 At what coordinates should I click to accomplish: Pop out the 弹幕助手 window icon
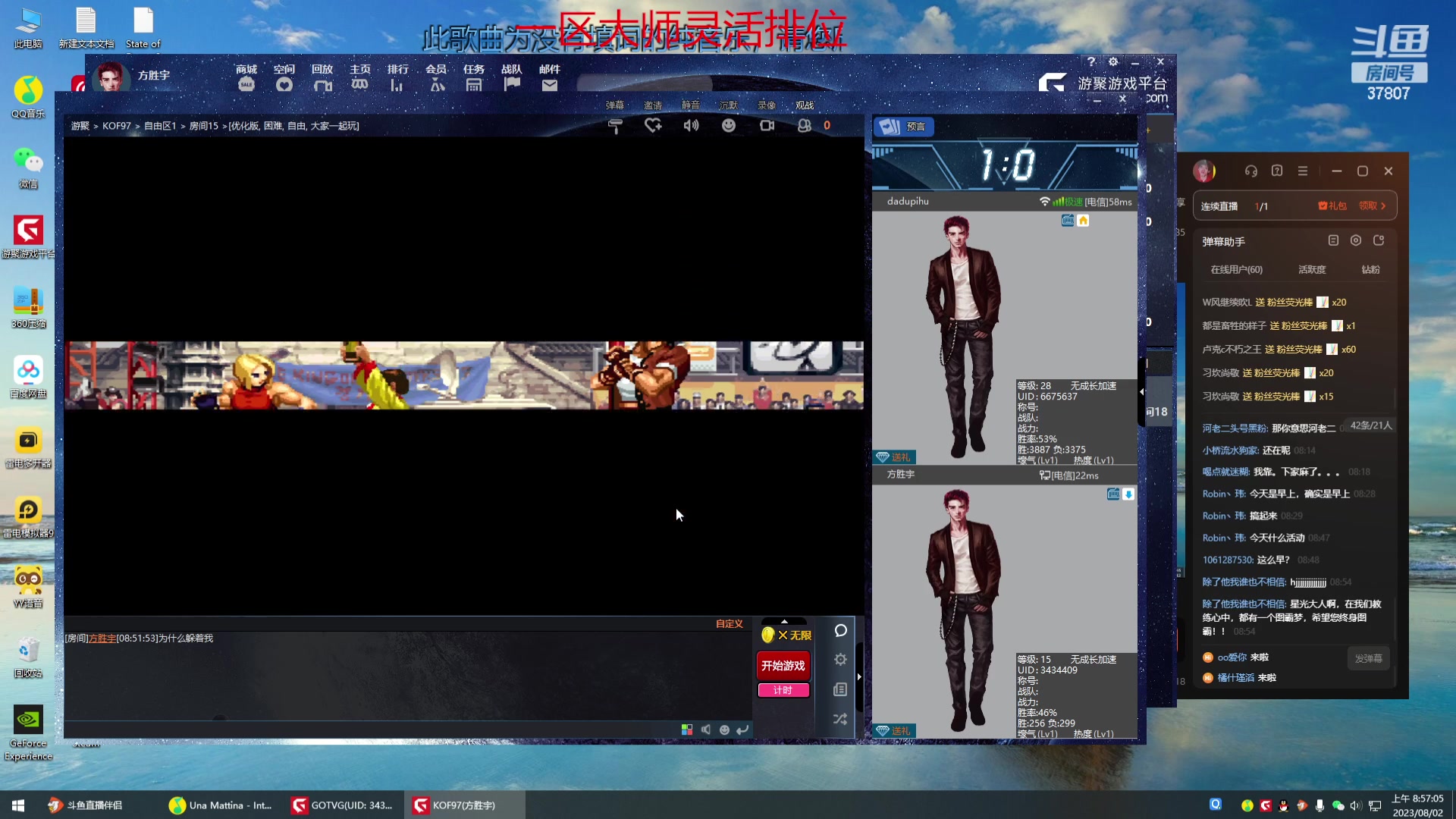pyautogui.click(x=1379, y=240)
